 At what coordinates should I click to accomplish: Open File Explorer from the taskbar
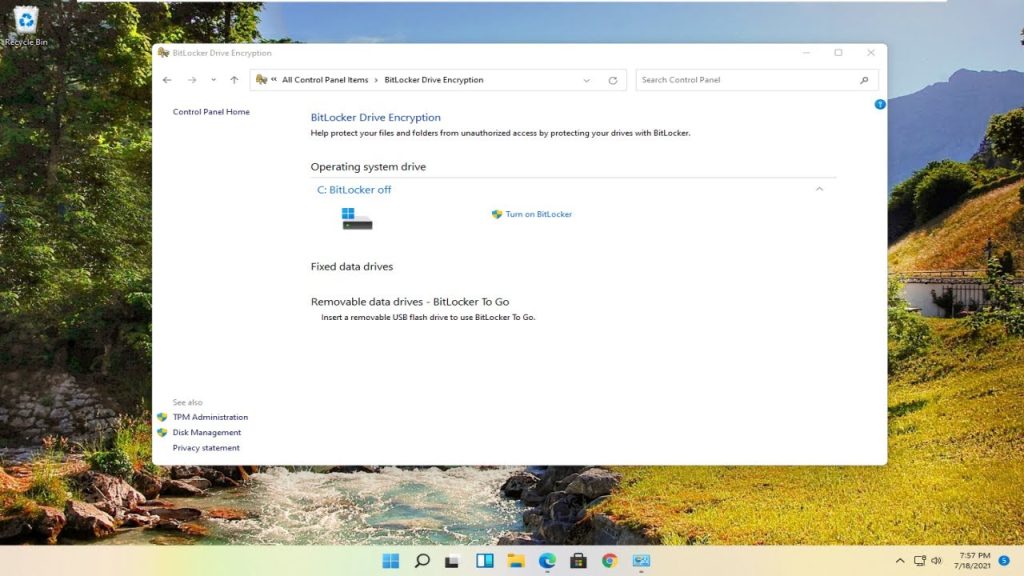click(x=516, y=561)
